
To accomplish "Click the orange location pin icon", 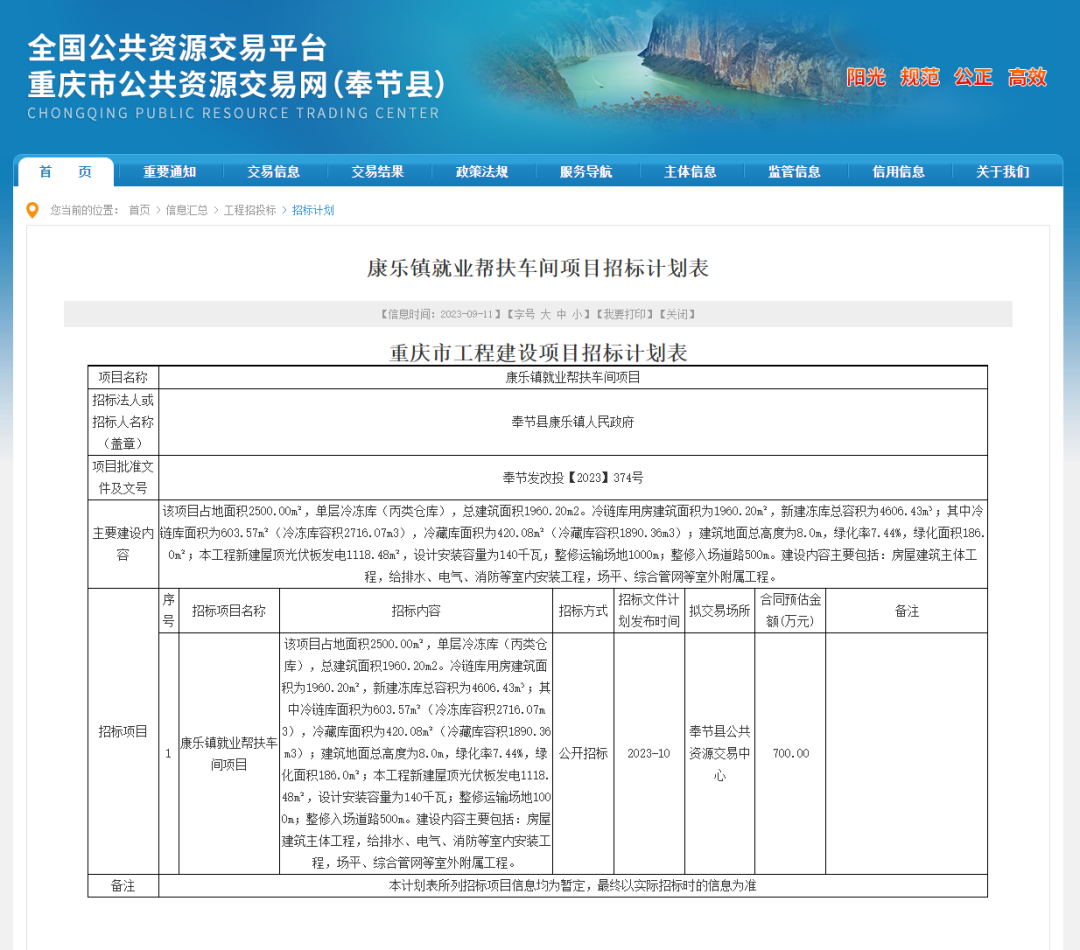I will (32, 210).
